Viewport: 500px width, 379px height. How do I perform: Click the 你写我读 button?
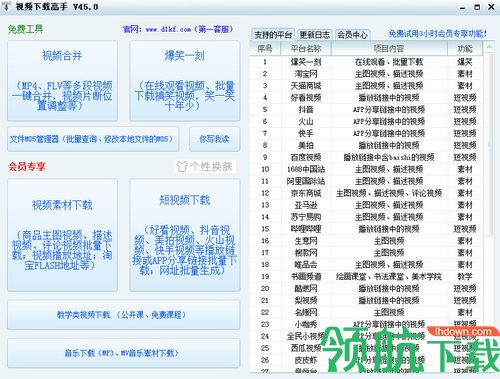(x=214, y=139)
